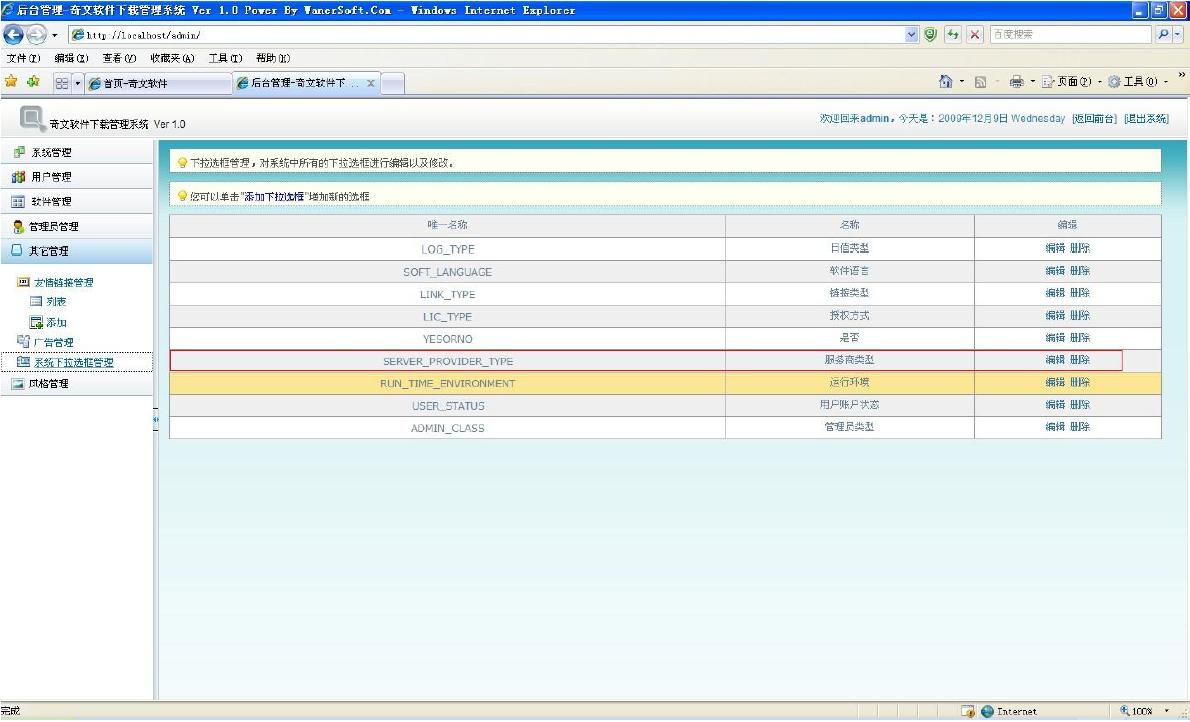Viewport: 1190px width, 722px height.
Task: Click the 奇文软件下载管理系统 logo icon
Action: [33, 118]
